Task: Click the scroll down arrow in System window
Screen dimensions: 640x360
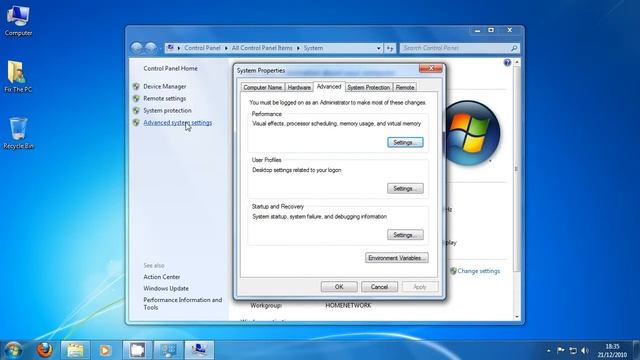Action: click(x=517, y=317)
